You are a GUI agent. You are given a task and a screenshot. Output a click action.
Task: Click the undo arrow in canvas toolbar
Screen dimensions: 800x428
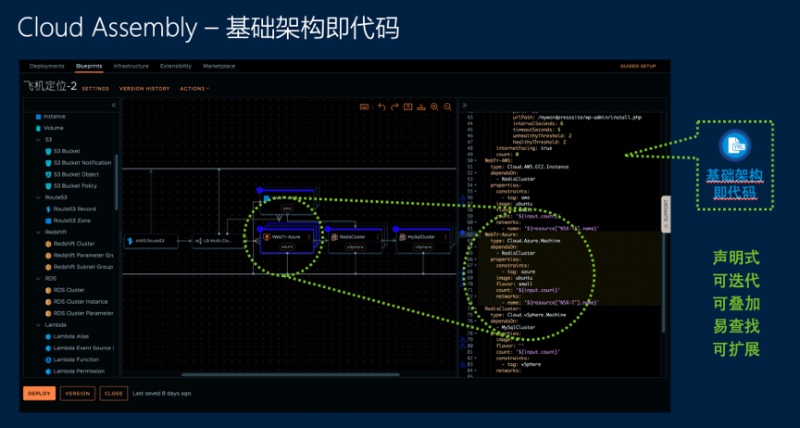381,106
